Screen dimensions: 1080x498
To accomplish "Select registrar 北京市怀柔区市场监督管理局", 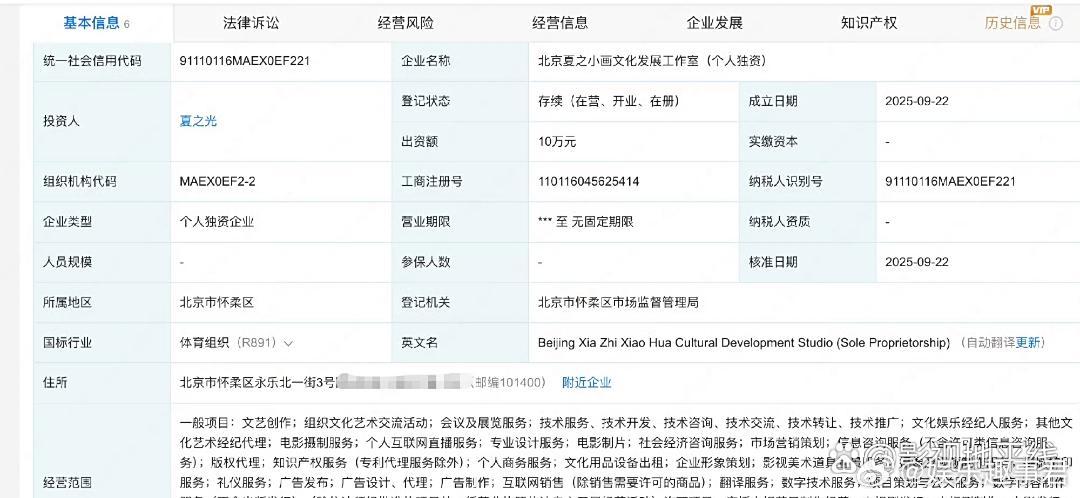I will (618, 302).
